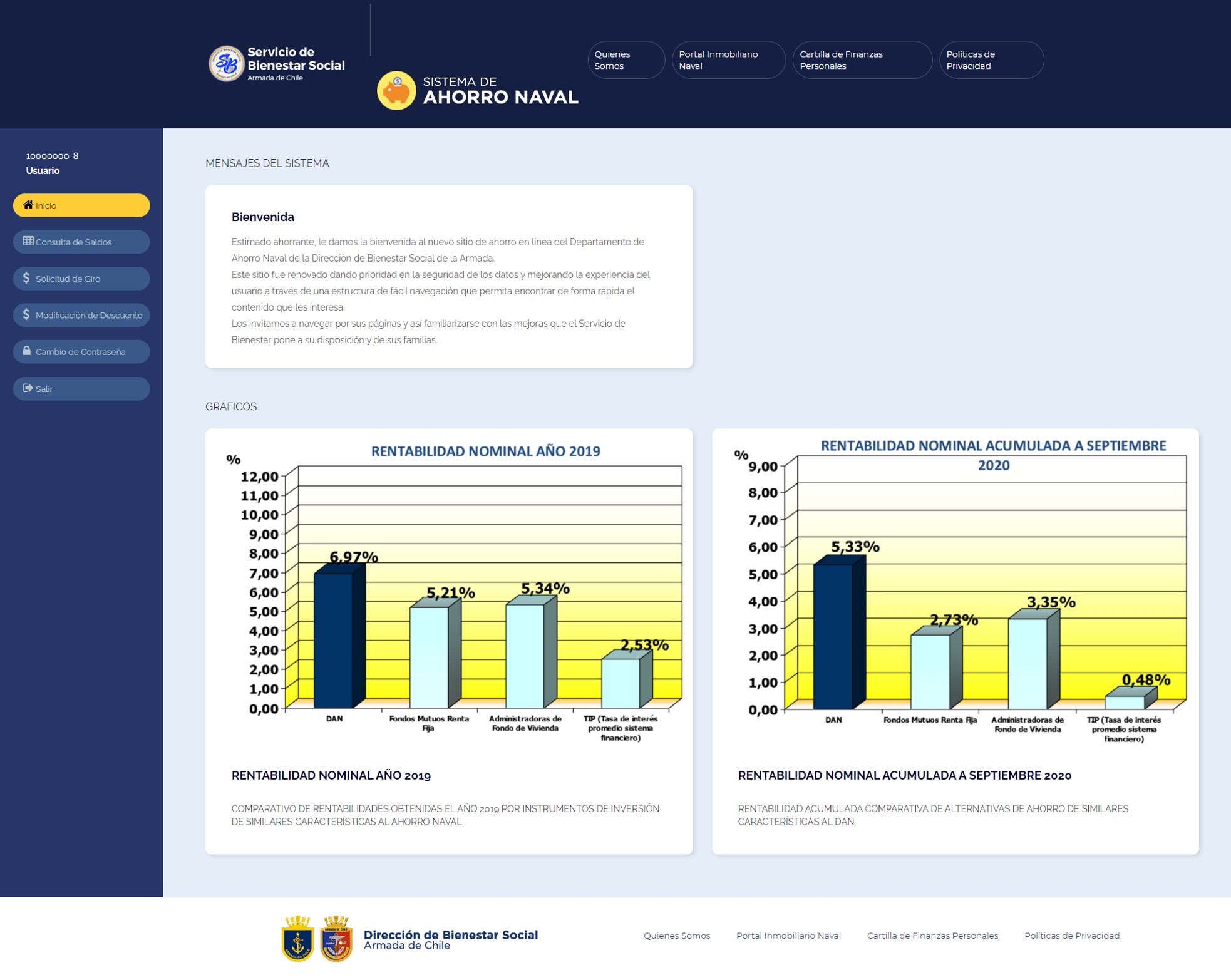Screen dimensions: 1231x980
Task: Click the Servicio de Bienestar Social emblem
Action: [x=226, y=63]
